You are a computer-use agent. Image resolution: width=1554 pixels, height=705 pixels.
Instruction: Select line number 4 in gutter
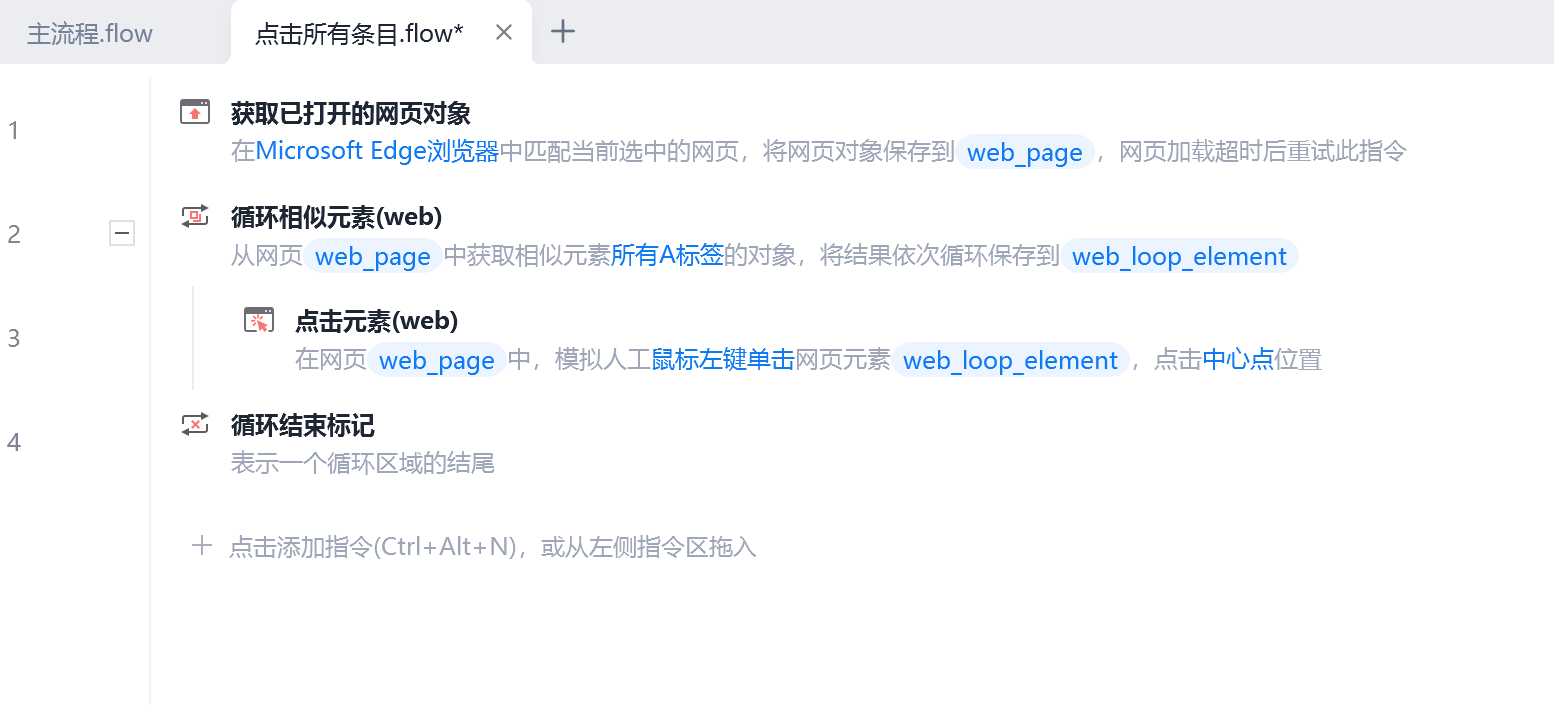tap(14, 442)
